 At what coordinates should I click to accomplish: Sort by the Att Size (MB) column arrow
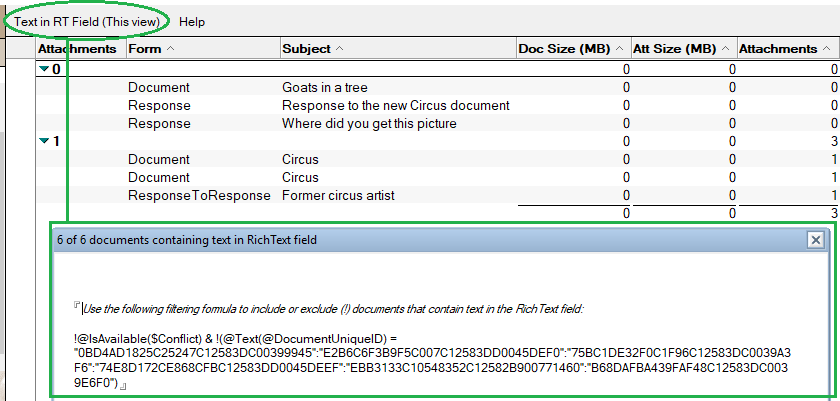coord(726,49)
